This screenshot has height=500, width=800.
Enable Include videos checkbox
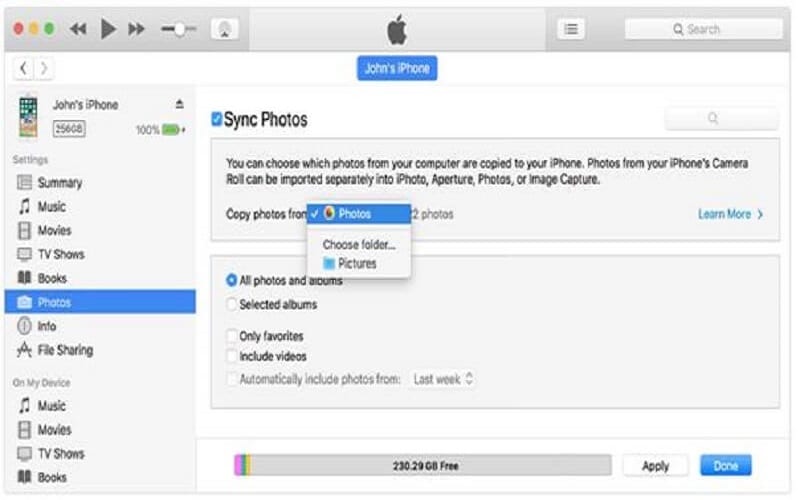232,356
